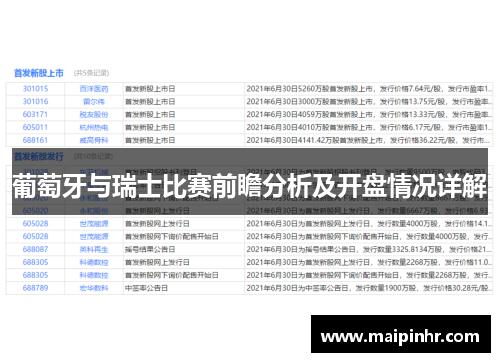Select 605028 网上发行 description with 4000万股

tap(369, 223)
